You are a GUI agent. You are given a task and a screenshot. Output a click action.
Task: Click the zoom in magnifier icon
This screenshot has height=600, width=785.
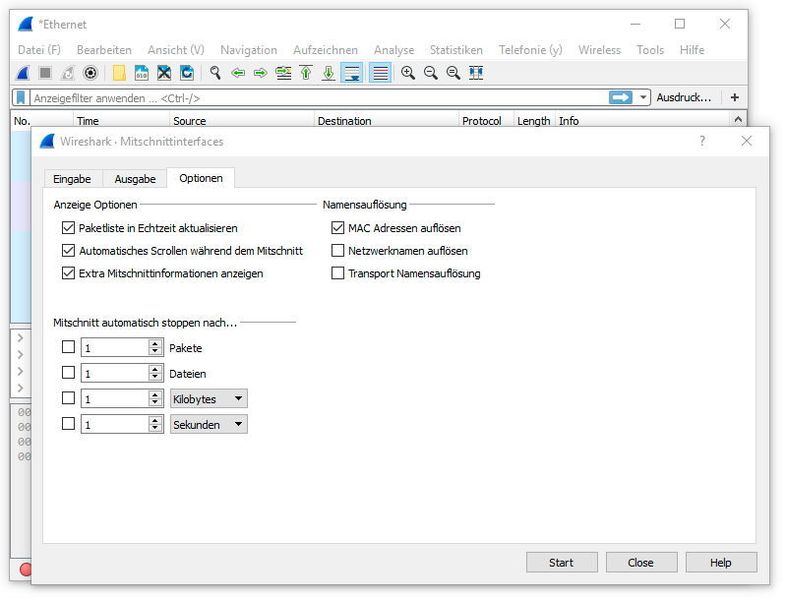point(408,73)
